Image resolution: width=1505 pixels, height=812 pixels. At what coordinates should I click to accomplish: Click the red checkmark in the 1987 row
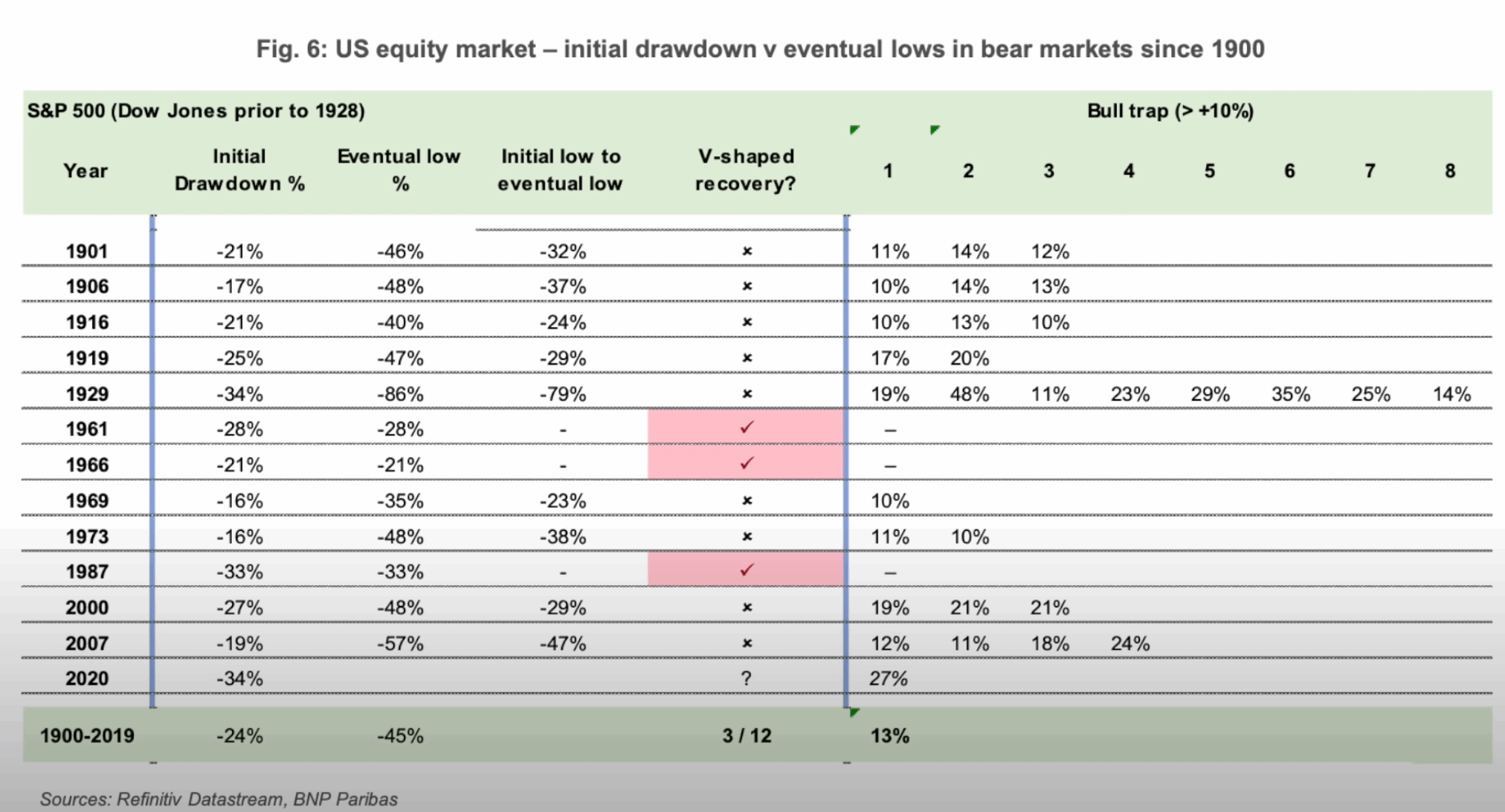747,570
